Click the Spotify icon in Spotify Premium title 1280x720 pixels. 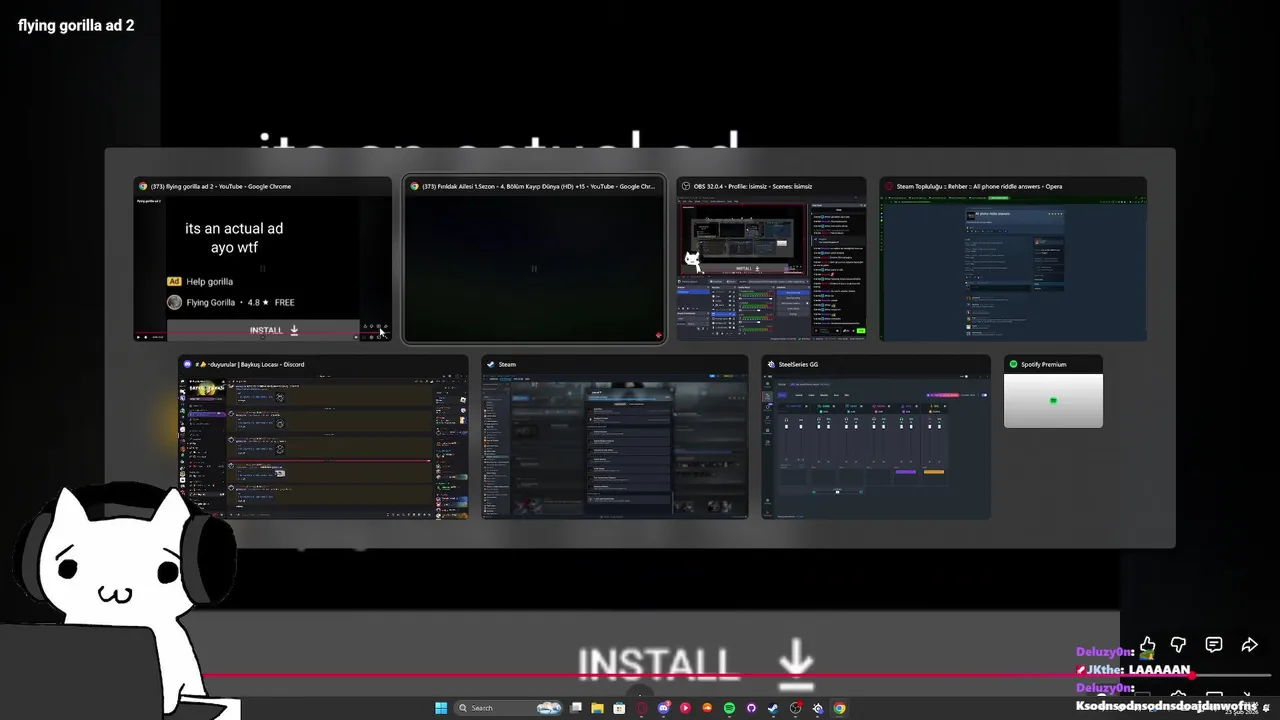[1013, 364]
